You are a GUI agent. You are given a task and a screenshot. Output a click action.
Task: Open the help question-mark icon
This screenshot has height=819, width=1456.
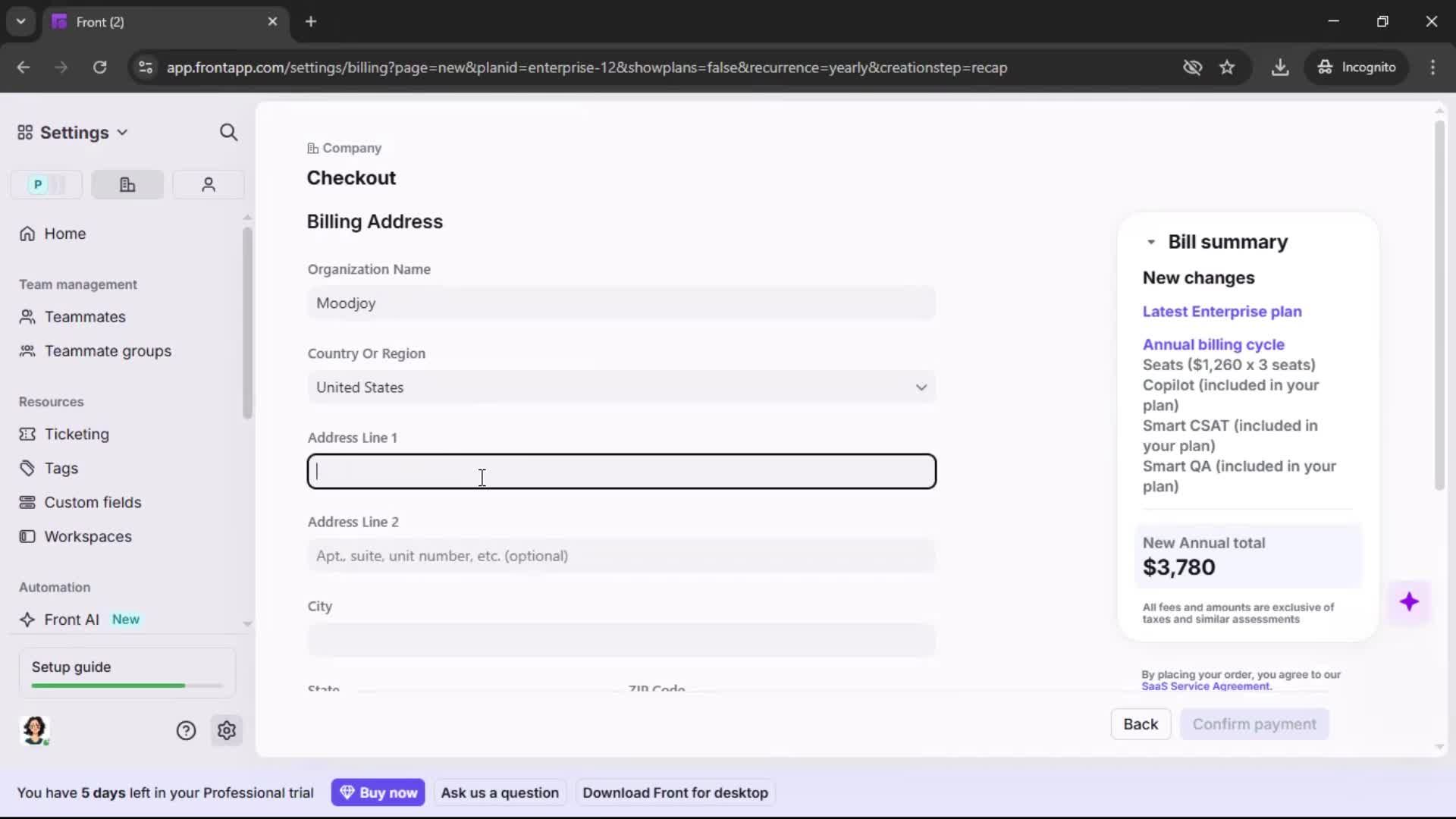[x=186, y=730]
